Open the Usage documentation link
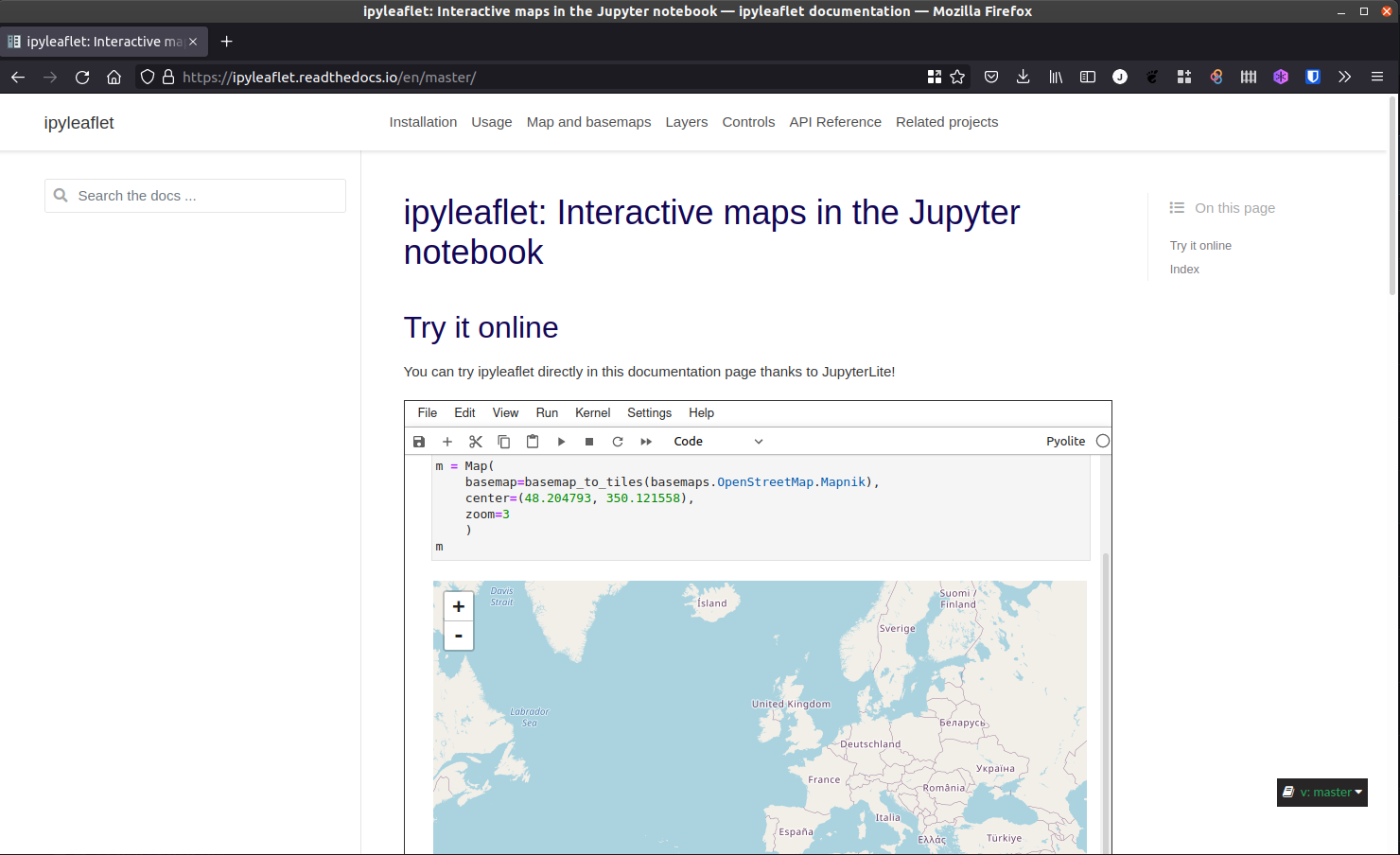The image size is (1400, 855). pos(492,122)
